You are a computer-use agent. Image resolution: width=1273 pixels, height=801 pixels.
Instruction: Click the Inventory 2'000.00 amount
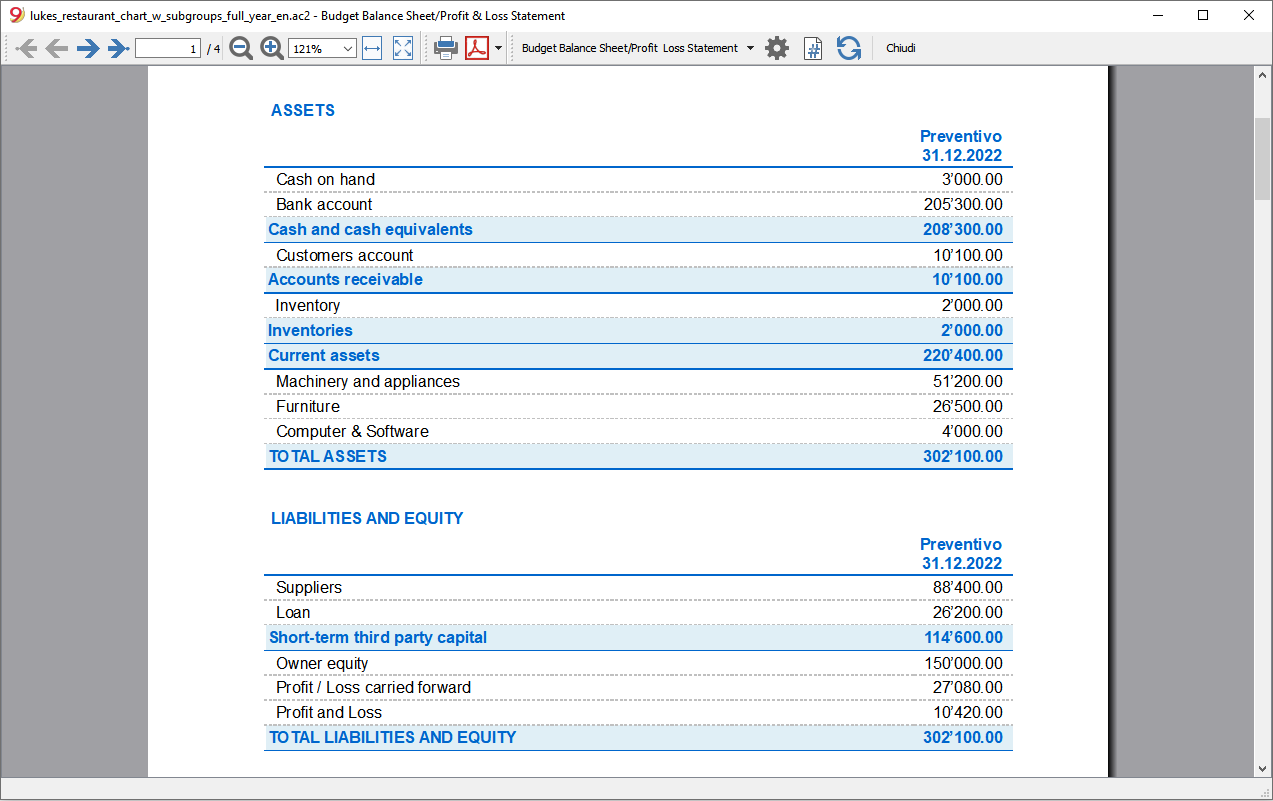point(972,306)
